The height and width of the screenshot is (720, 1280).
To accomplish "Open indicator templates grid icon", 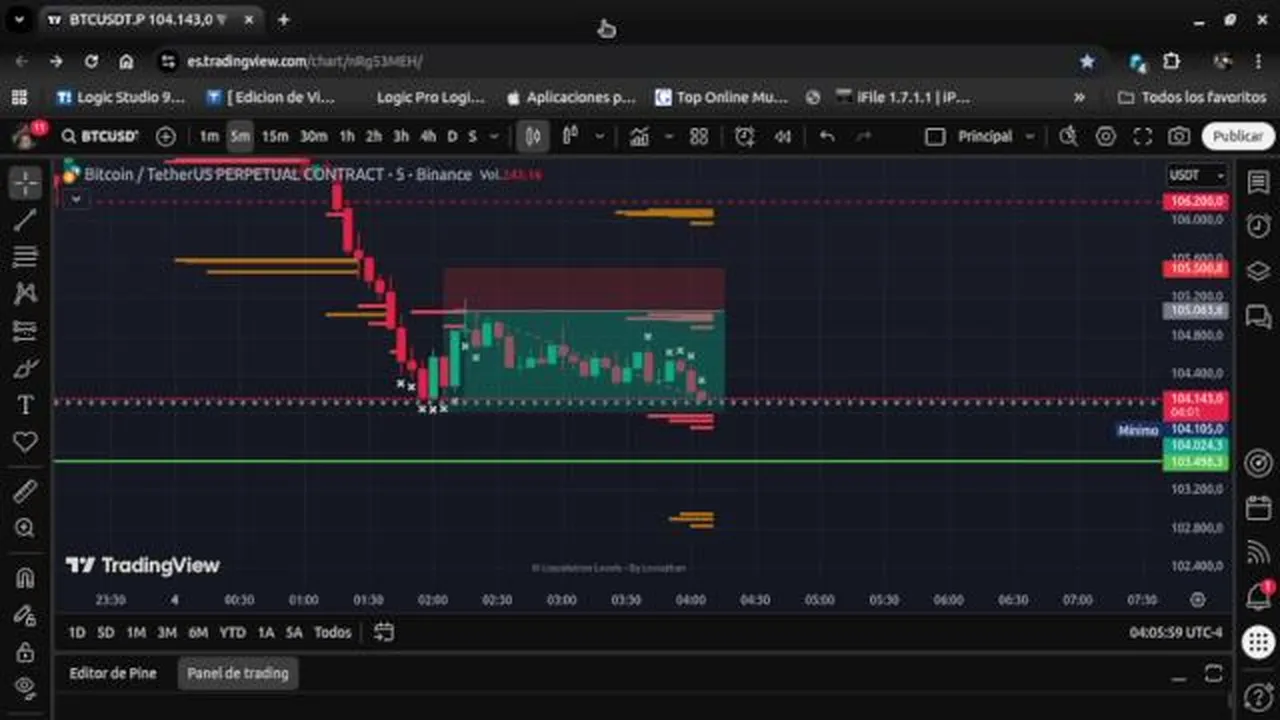I will (x=699, y=136).
